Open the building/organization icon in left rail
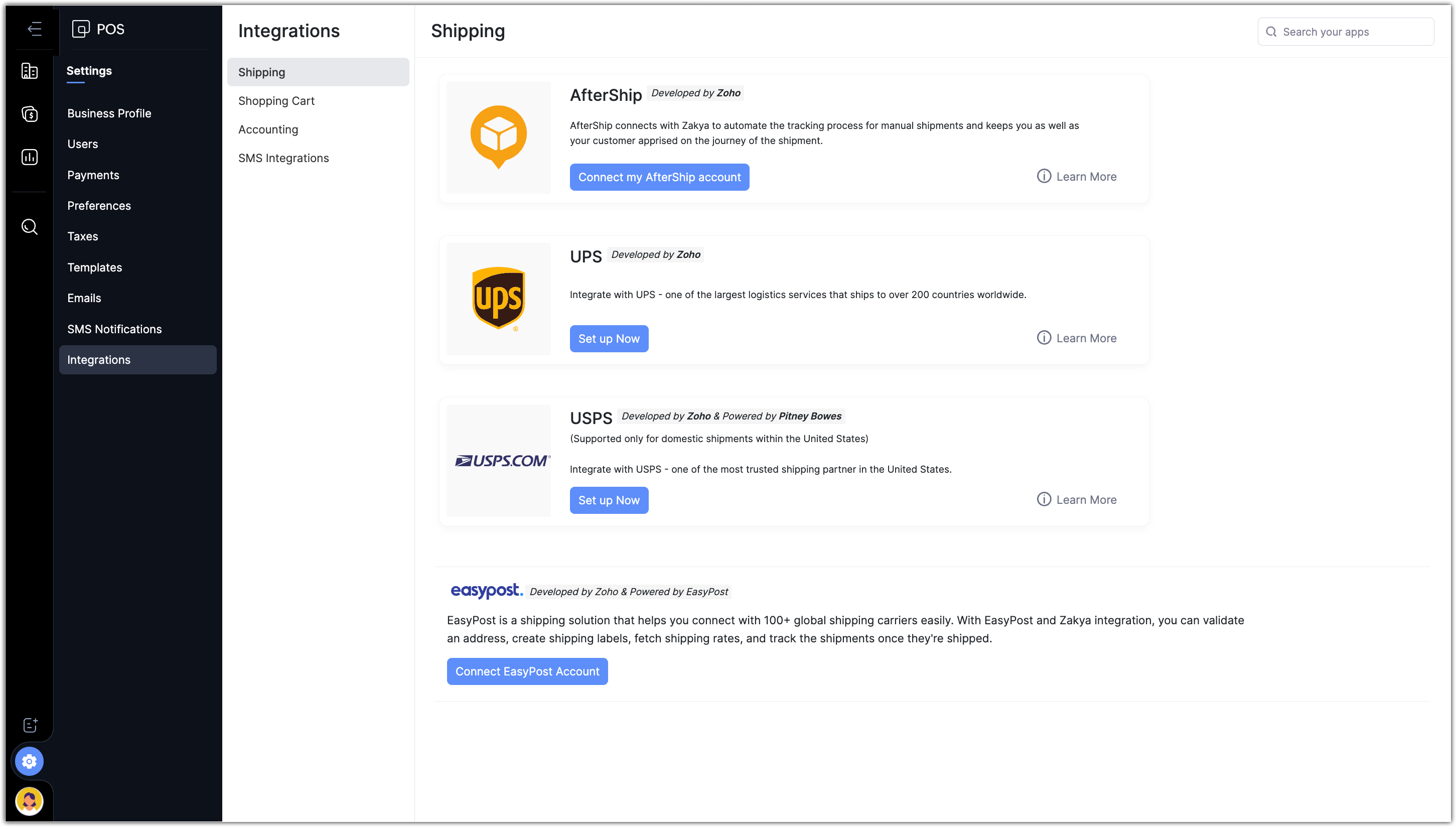Screen dimensions: 1456x827 30,71
